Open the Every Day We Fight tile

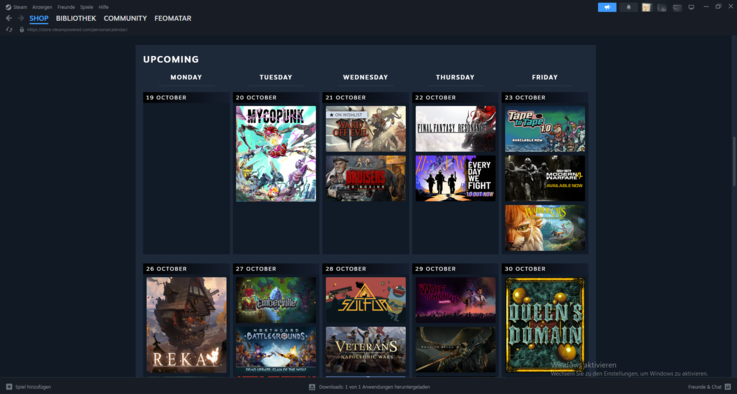click(x=455, y=178)
